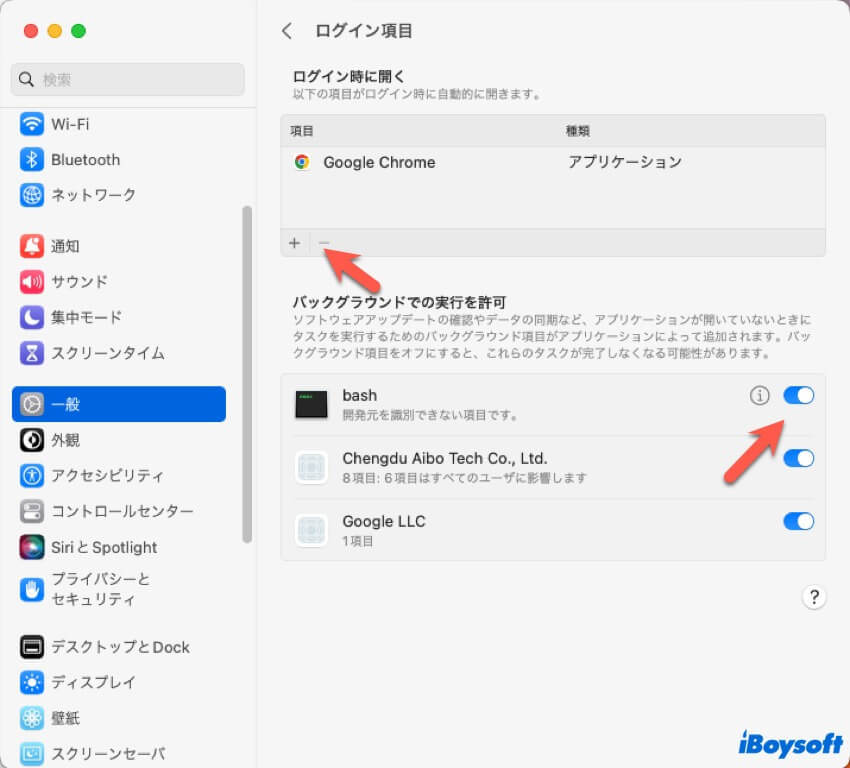Click bash item name text
Screen dimensions: 850x768
tap(359, 396)
